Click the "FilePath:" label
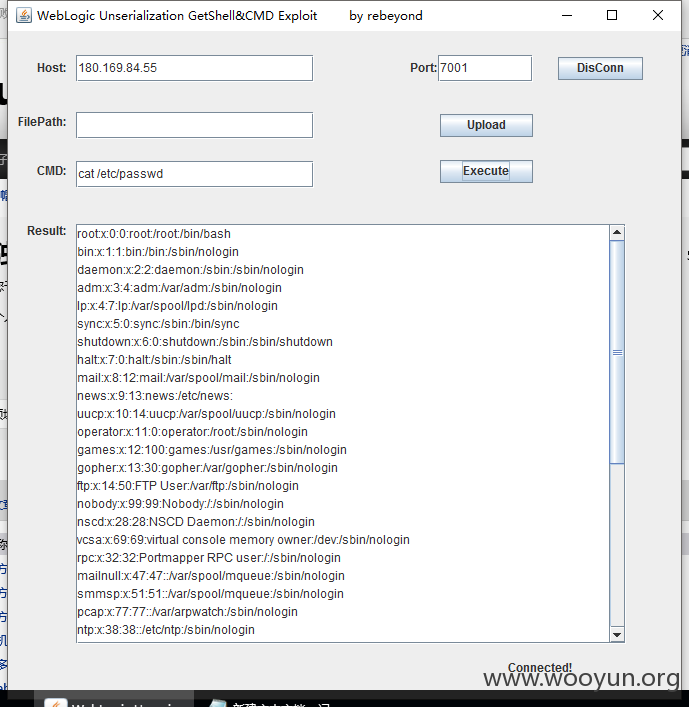689x707 pixels. pyautogui.click(x=42, y=122)
